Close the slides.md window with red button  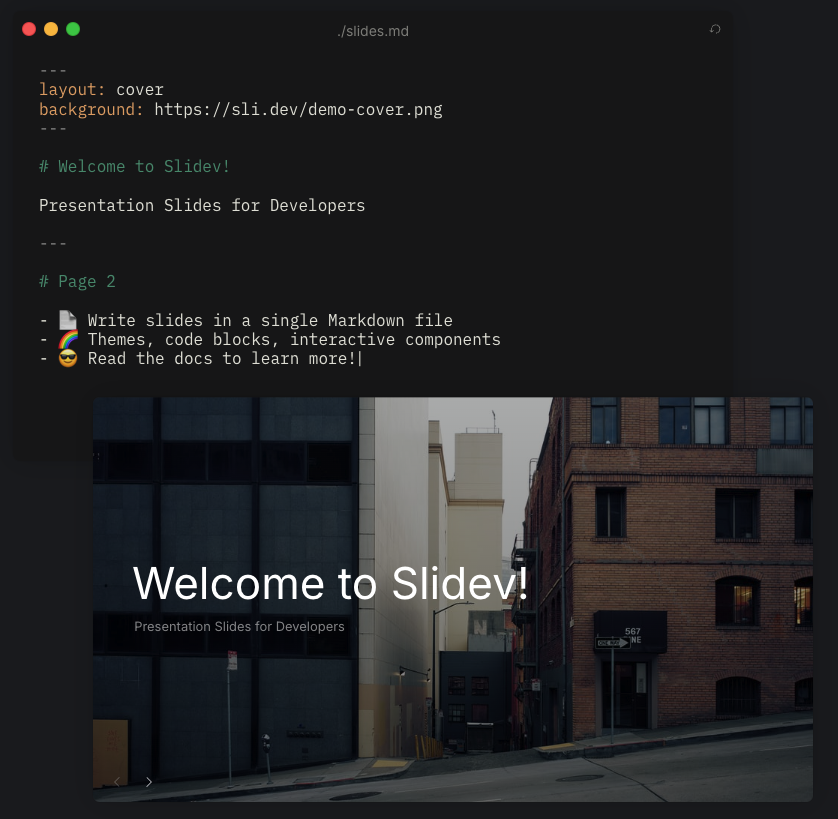click(x=29, y=29)
